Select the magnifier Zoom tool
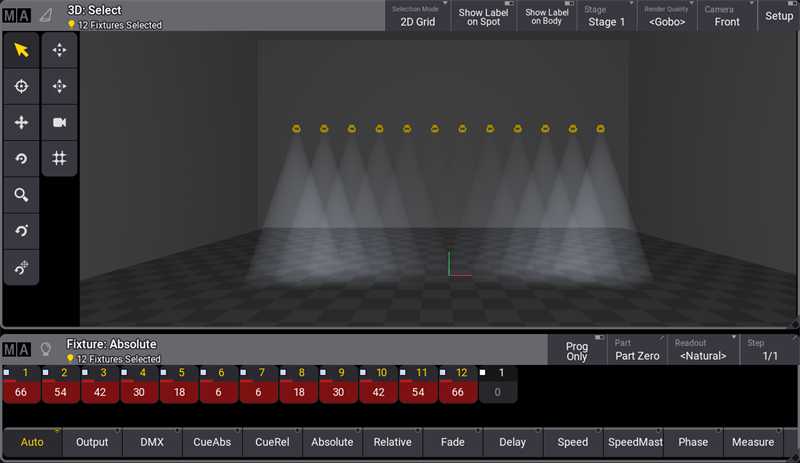Image resolution: width=800 pixels, height=463 pixels. (21, 195)
